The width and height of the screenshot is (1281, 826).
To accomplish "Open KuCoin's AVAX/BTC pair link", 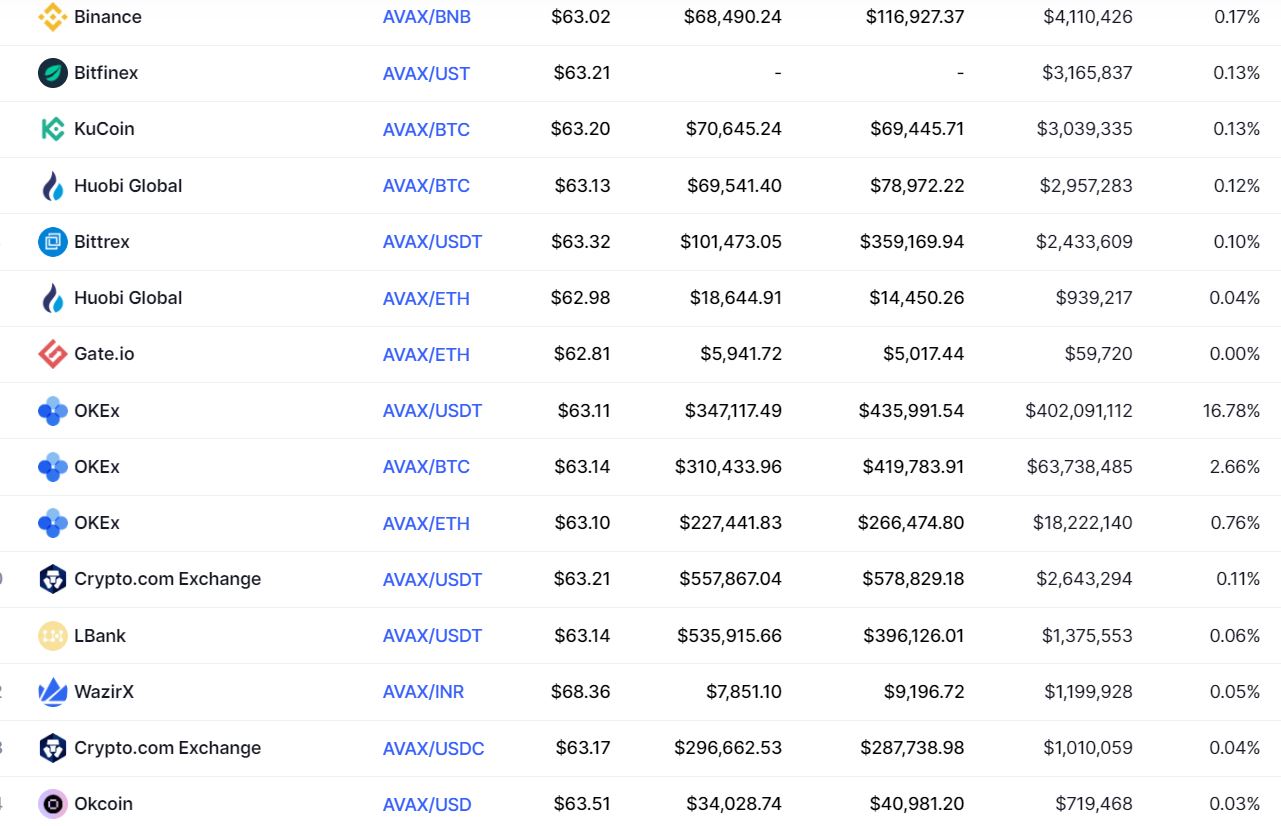I will [x=426, y=129].
